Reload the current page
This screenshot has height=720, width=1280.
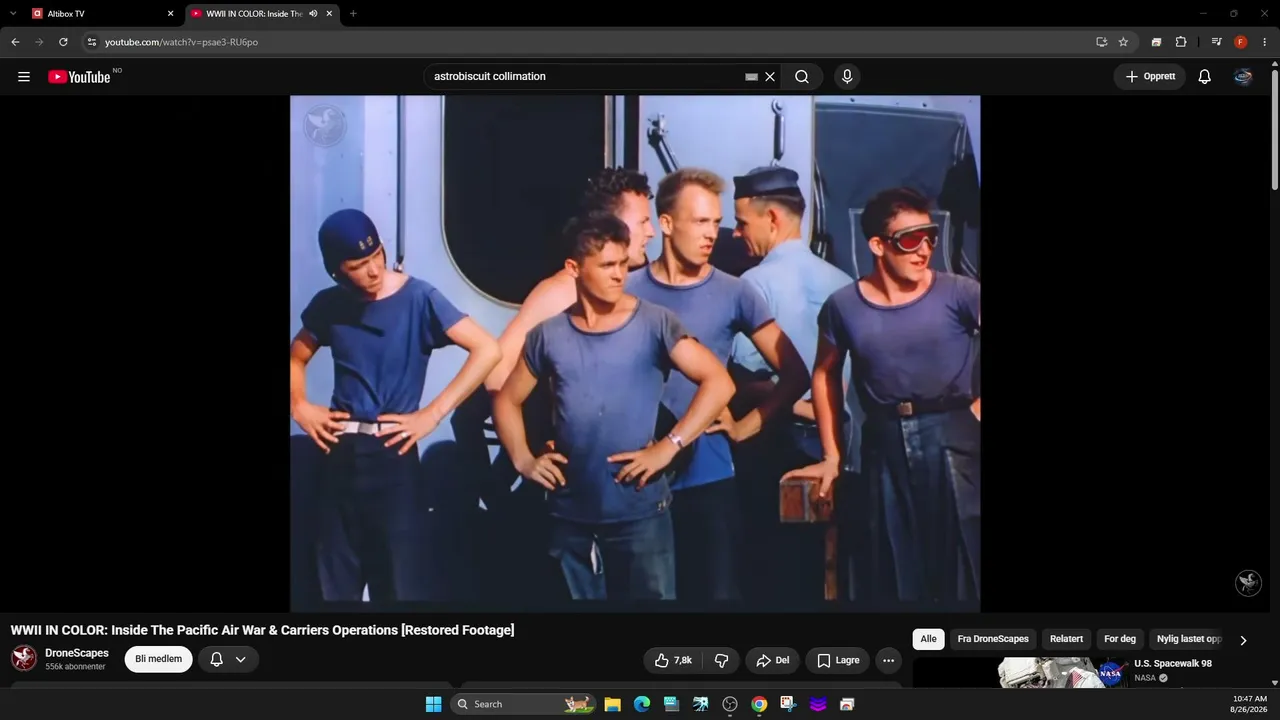63,42
